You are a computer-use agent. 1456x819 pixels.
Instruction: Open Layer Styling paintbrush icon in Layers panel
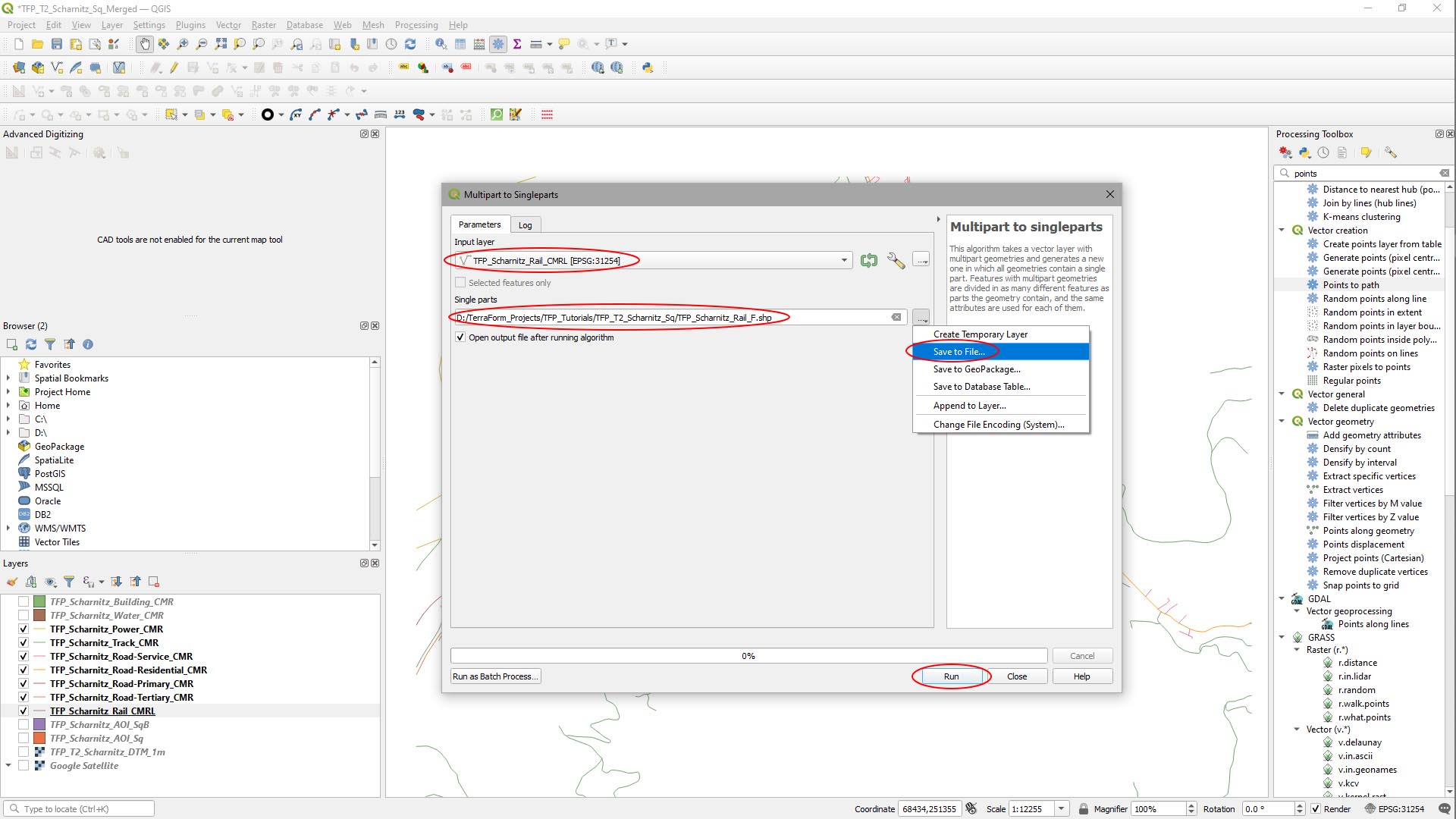pos(11,582)
